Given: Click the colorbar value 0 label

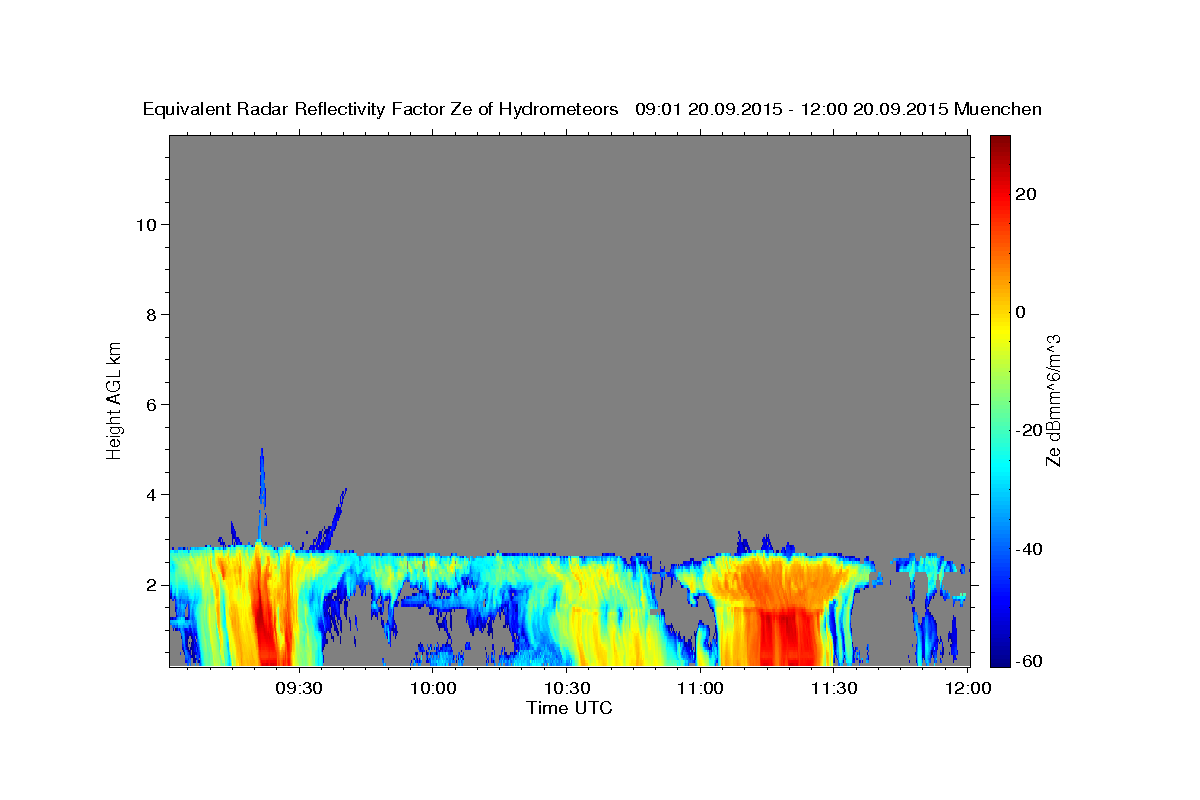Looking at the screenshot, I should pyautogui.click(x=1021, y=312).
